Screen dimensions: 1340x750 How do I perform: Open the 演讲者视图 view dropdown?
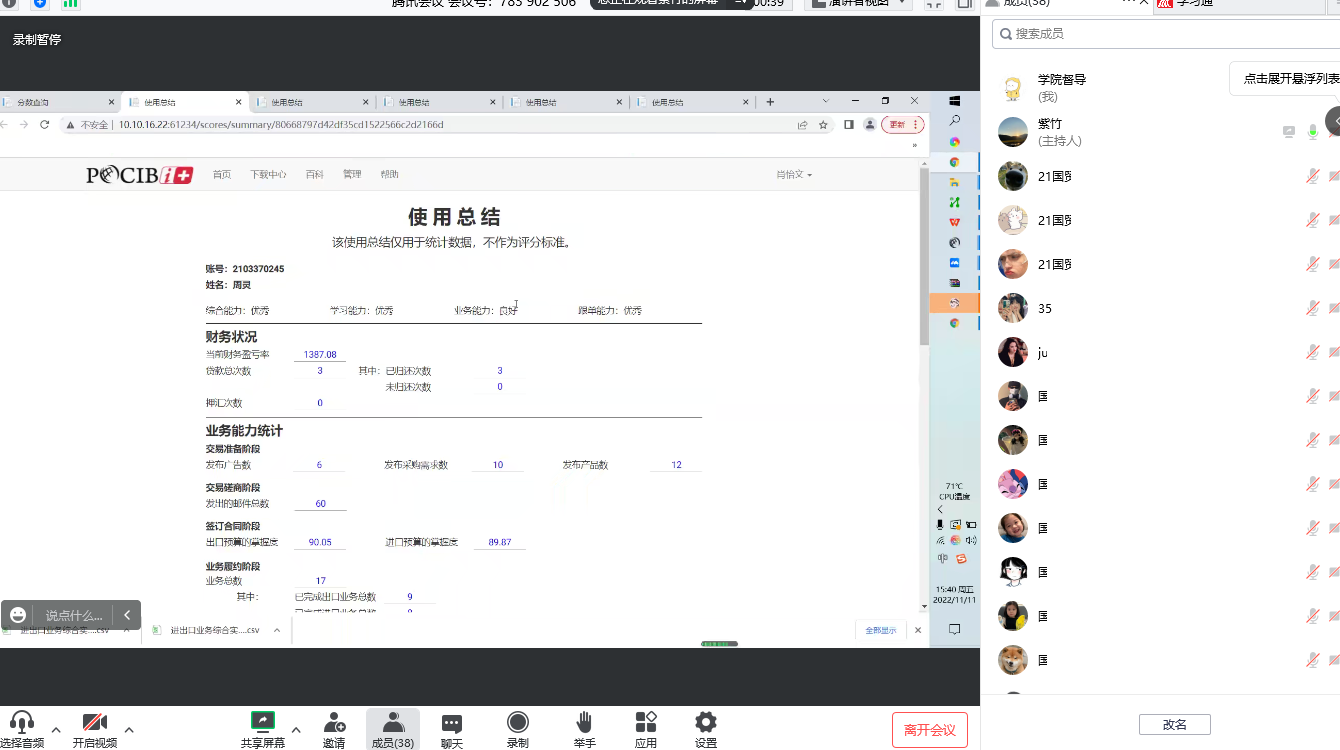(x=858, y=3)
